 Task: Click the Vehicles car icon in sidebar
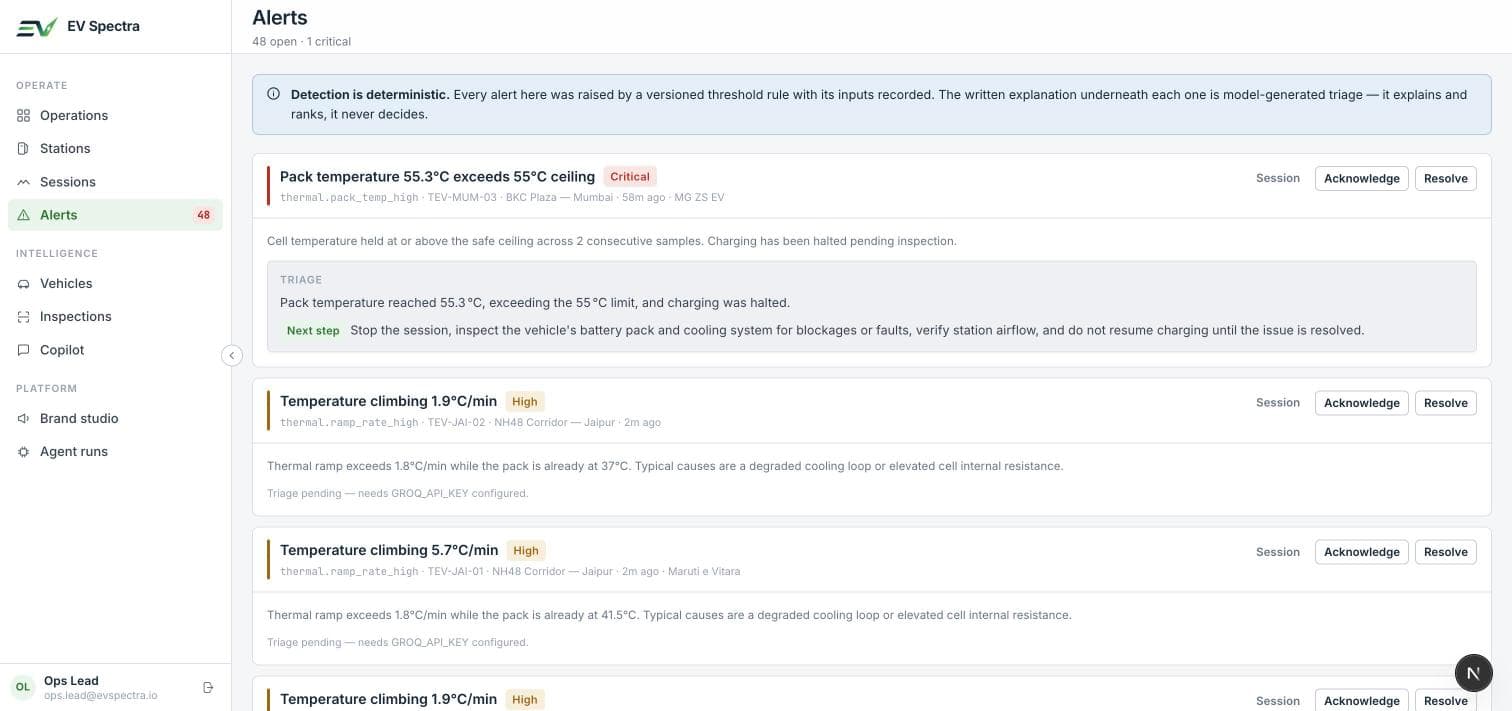(24, 283)
